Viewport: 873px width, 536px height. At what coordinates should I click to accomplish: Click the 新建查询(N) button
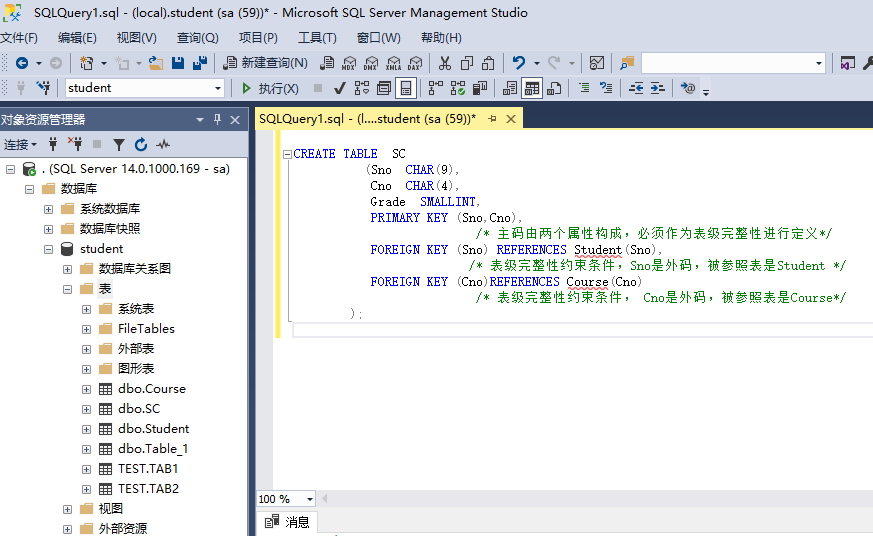[x=266, y=63]
